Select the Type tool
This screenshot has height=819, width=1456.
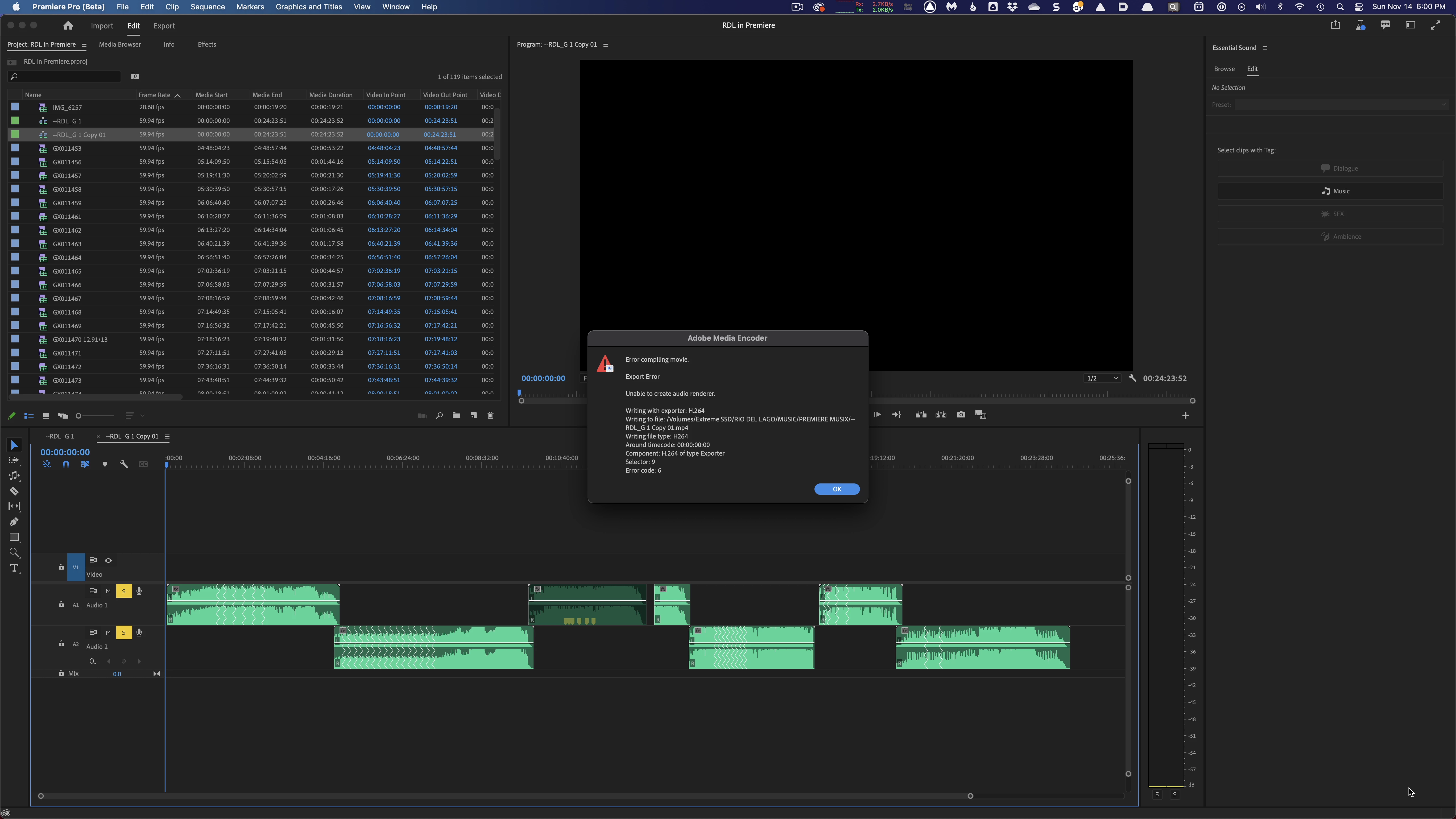14,568
